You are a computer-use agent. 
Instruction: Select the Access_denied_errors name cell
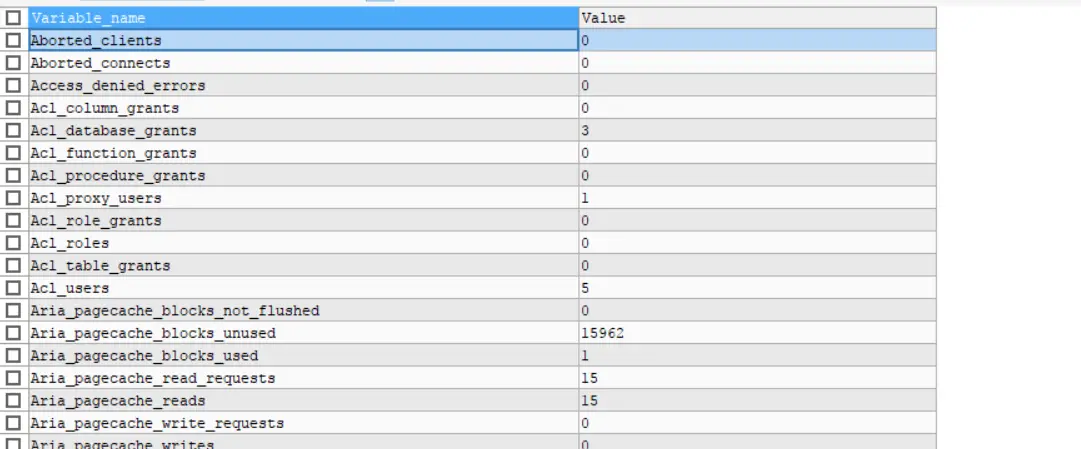pyautogui.click(x=303, y=86)
